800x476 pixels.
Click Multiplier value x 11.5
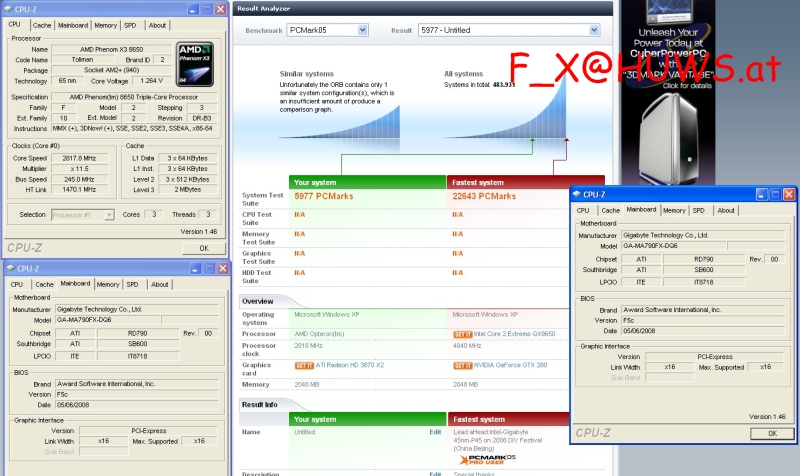[79, 169]
